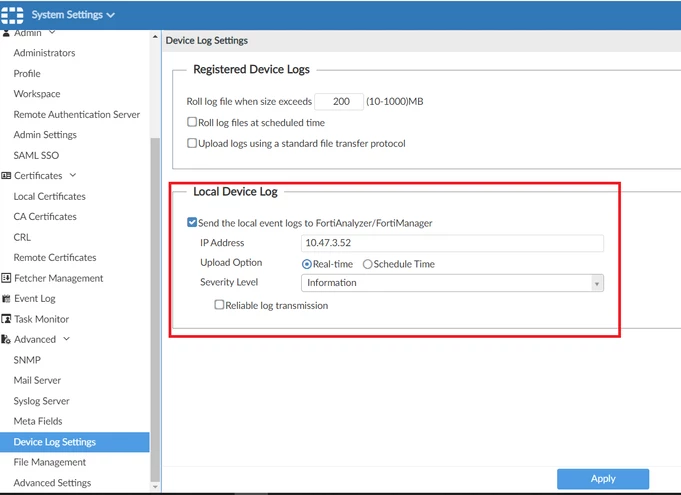Open the CRL item
The image size is (681, 495).
22,237
